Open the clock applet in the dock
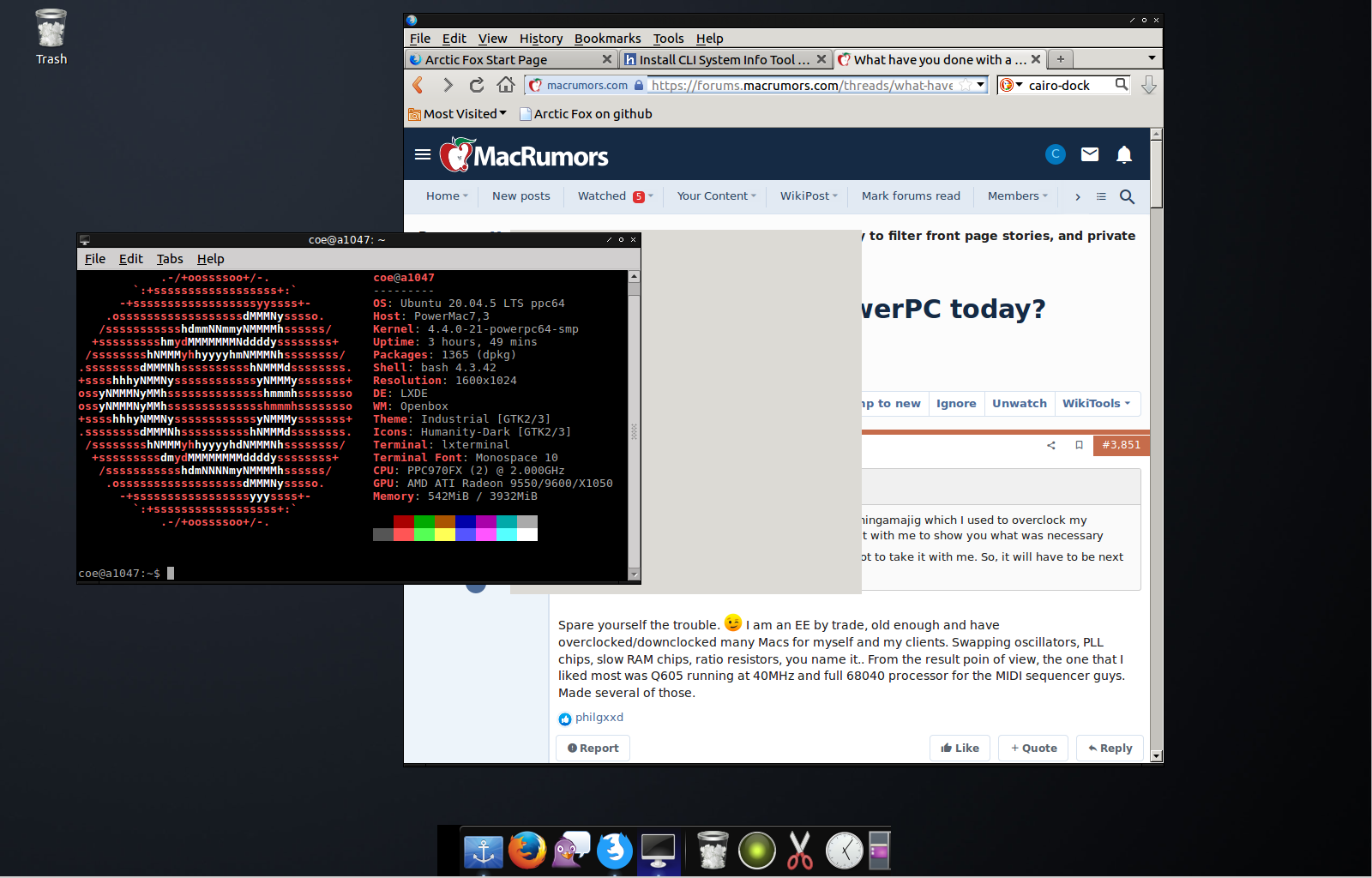The height and width of the screenshot is (878, 1372). 845,851
